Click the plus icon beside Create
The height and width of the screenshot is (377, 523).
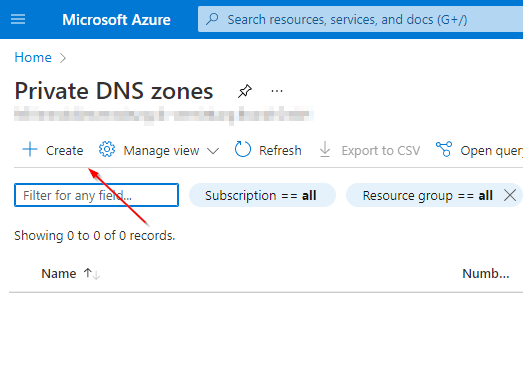[30, 149]
